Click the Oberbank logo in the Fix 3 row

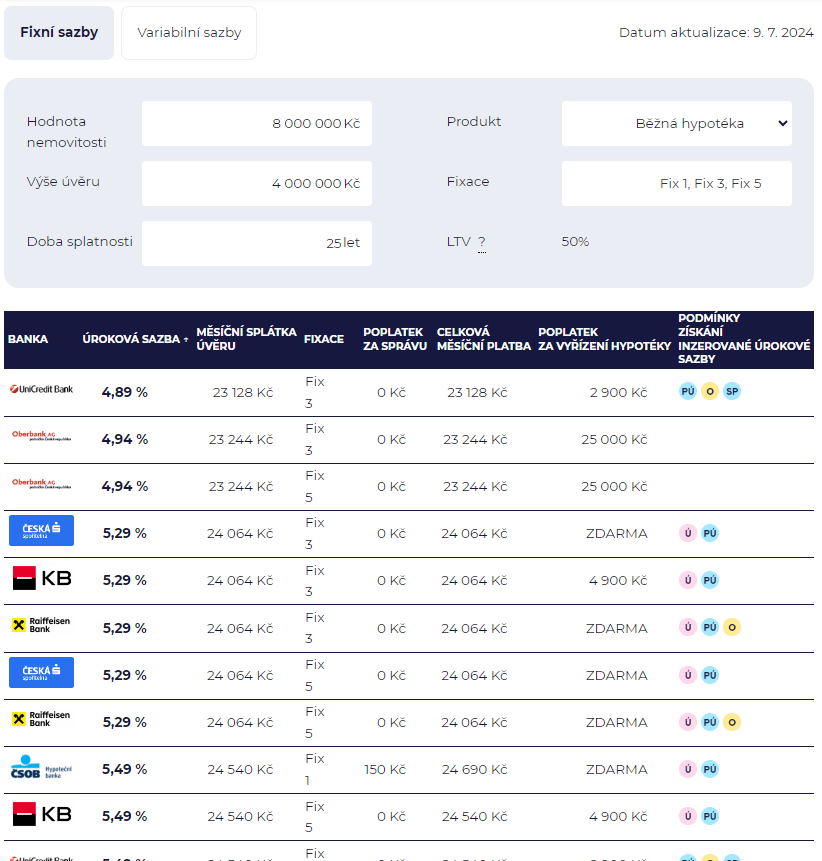tap(42, 437)
